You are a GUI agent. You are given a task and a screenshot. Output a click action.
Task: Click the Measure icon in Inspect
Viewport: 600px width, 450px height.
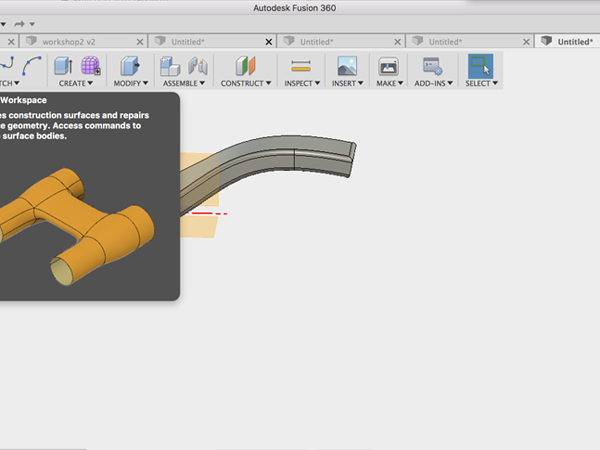pos(301,66)
